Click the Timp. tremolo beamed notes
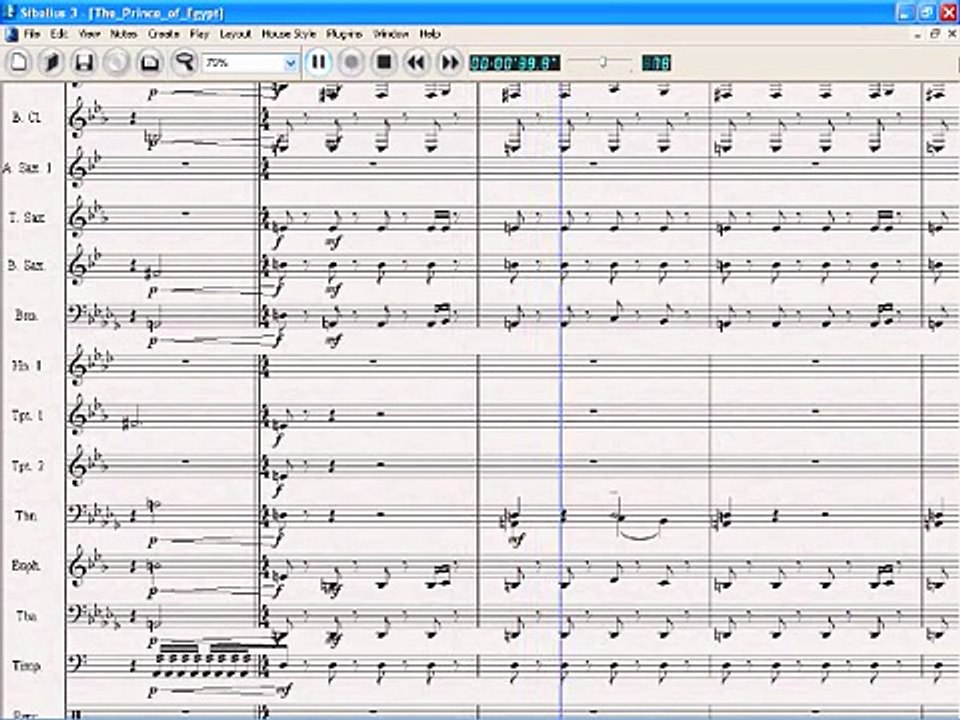The image size is (960, 720). (203, 660)
